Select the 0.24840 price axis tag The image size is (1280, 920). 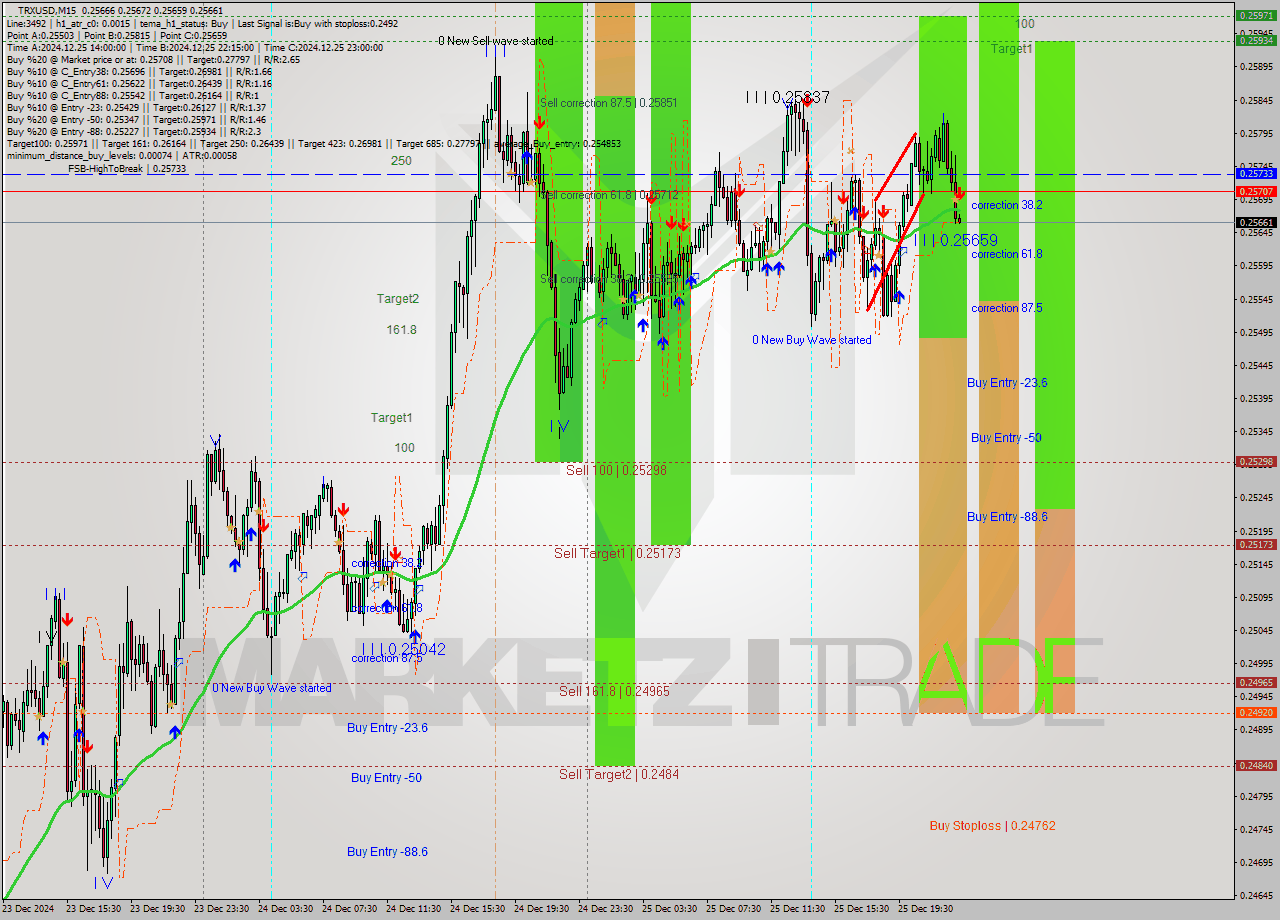pyautogui.click(x=1256, y=766)
